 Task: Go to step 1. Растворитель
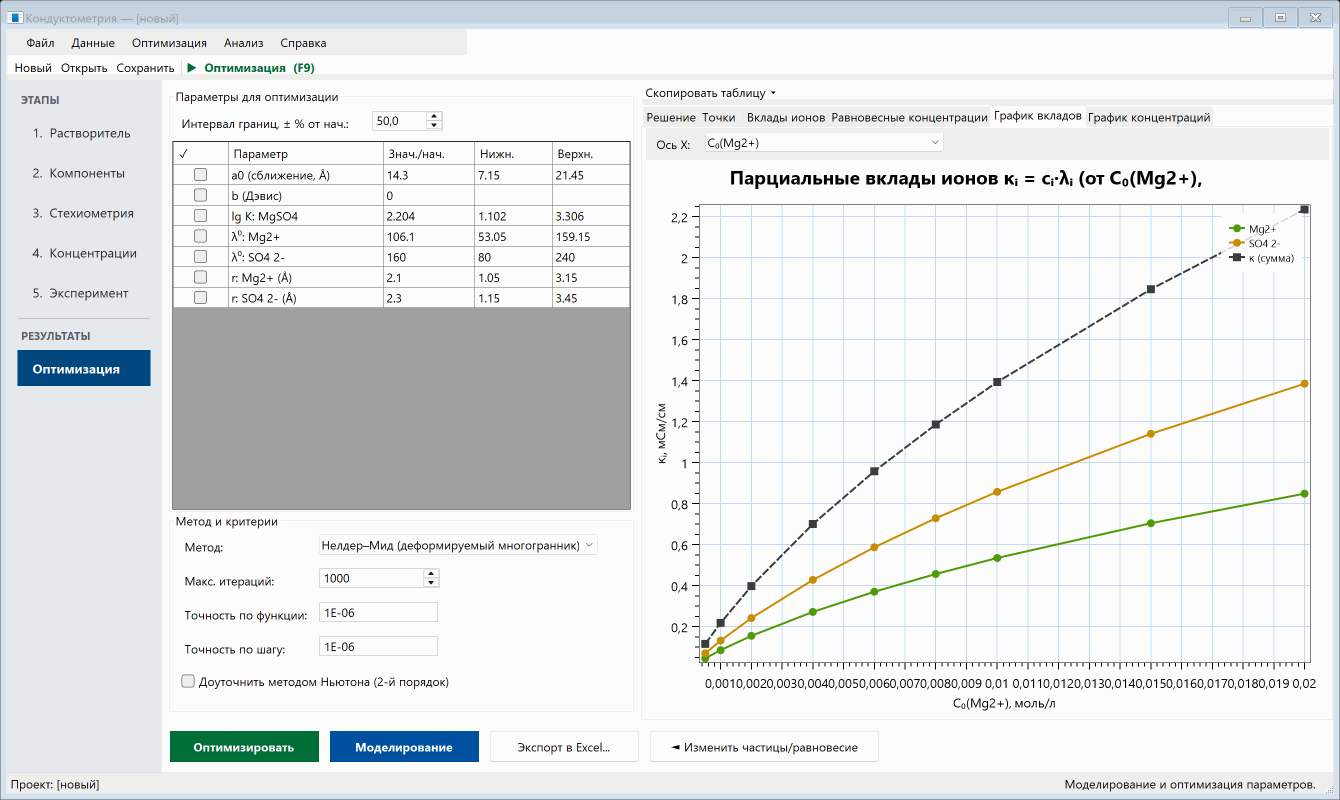[x=83, y=133]
